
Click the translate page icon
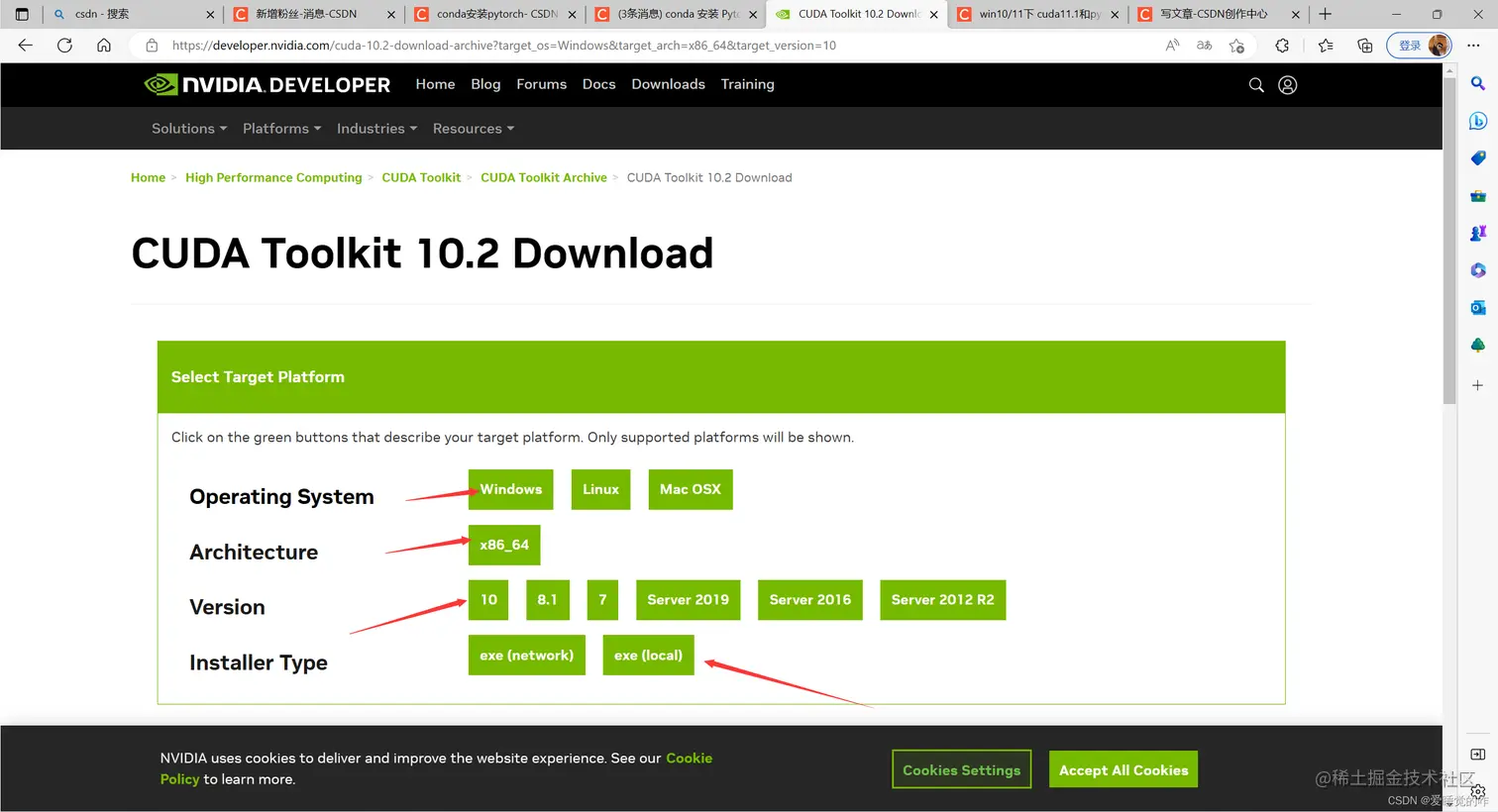pyautogui.click(x=1205, y=46)
